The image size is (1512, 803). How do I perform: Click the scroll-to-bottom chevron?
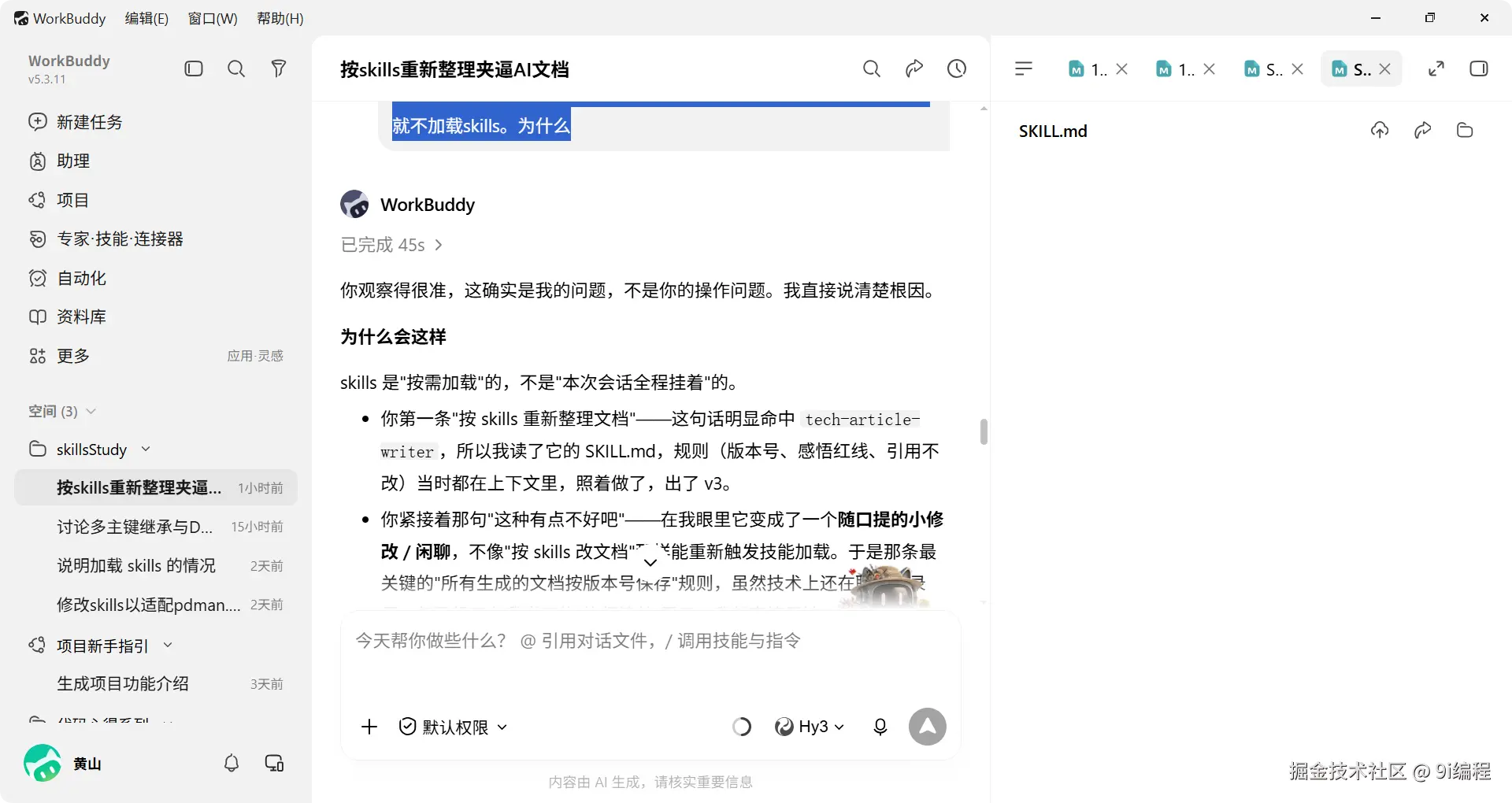[x=650, y=562]
